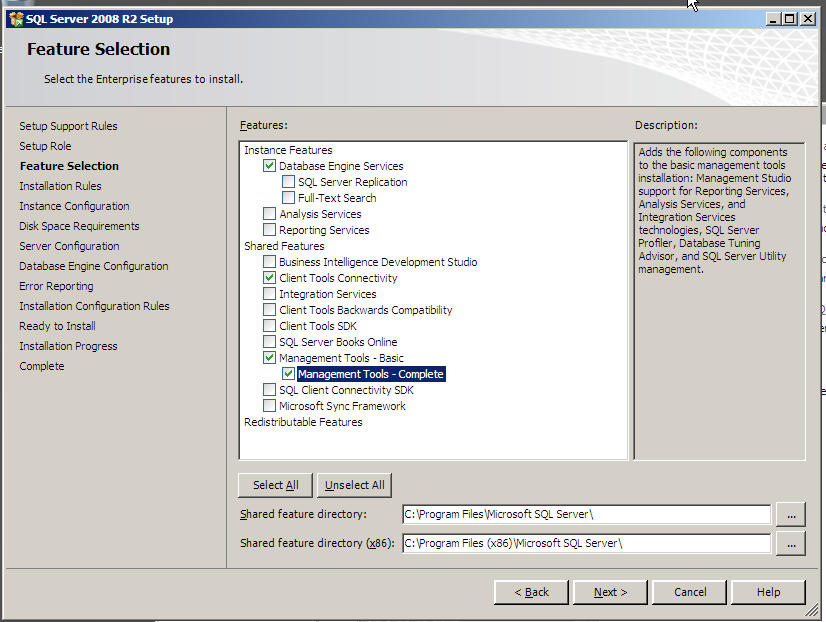Minimize the setup window
This screenshot has width=826, height=622.
(x=773, y=19)
